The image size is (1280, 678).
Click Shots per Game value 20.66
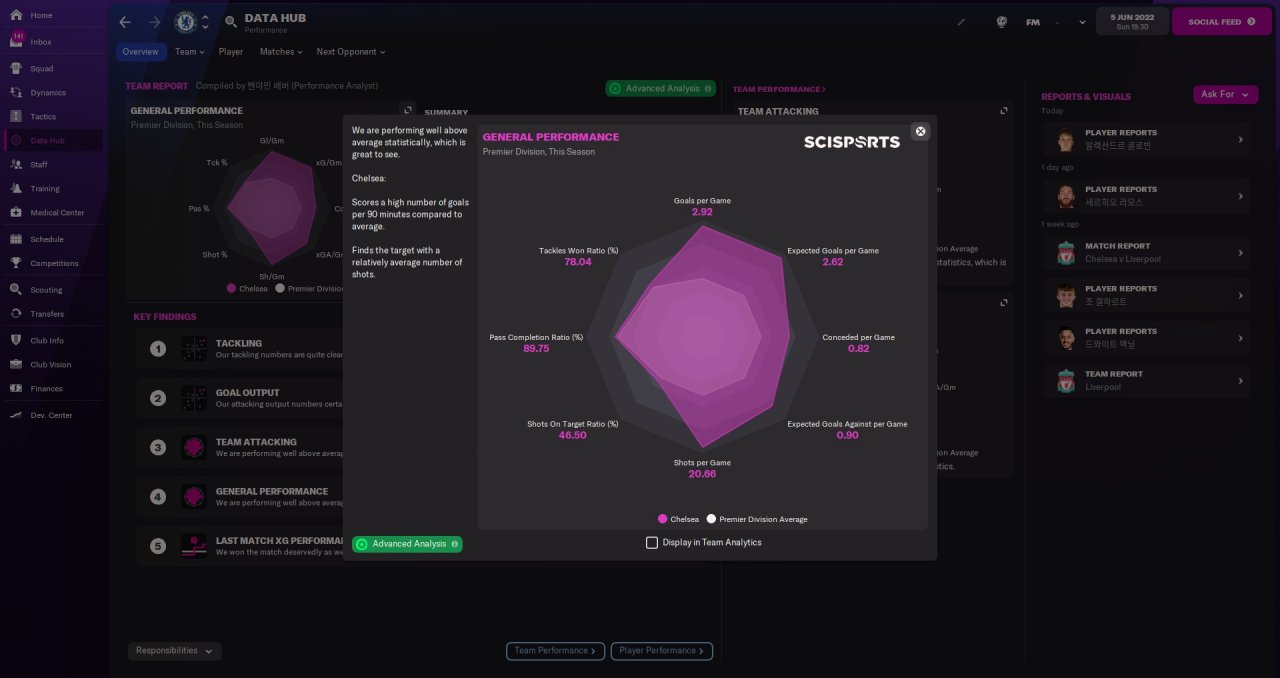[702, 474]
